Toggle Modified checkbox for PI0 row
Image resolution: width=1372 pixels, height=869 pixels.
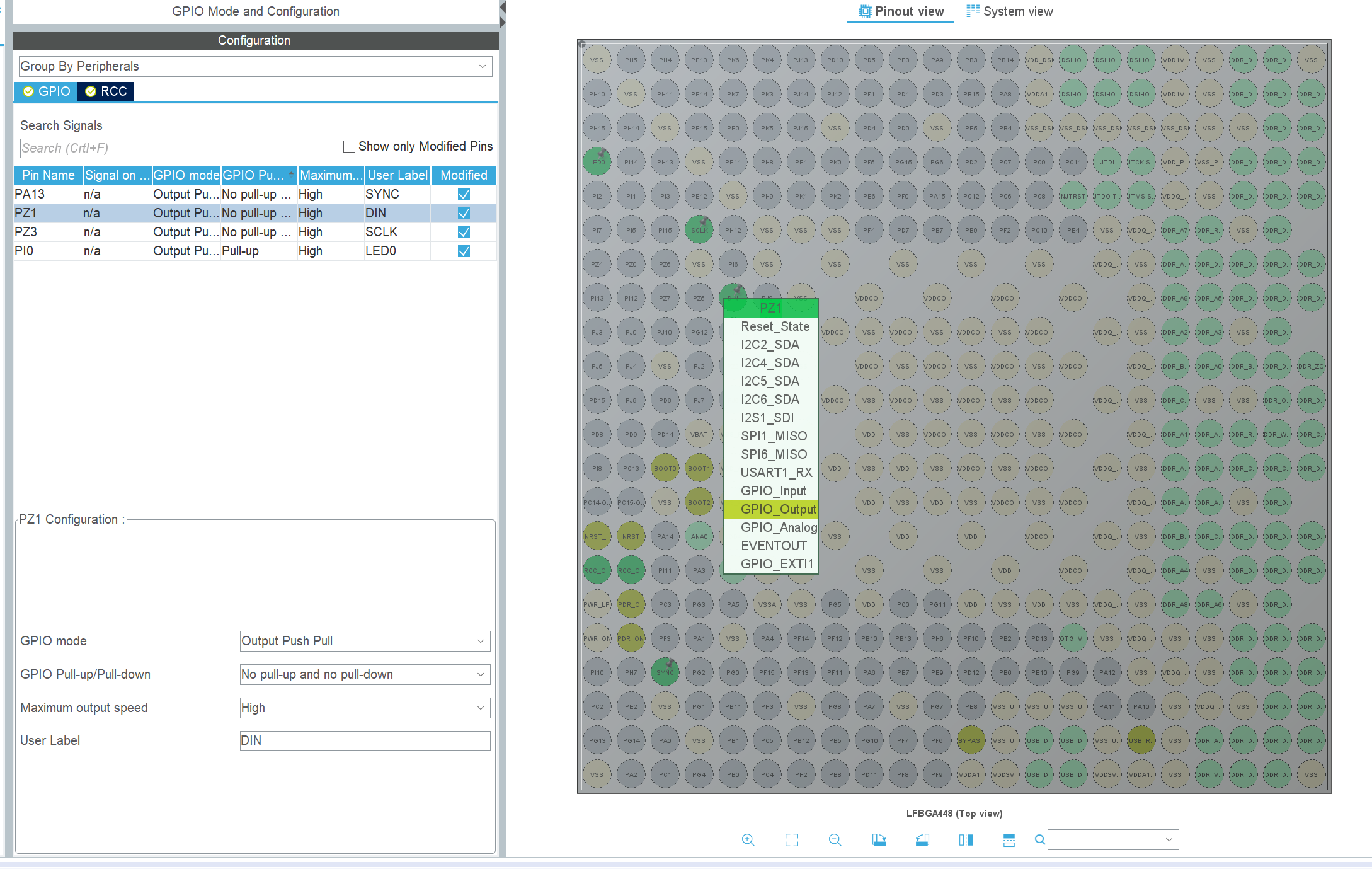point(464,251)
